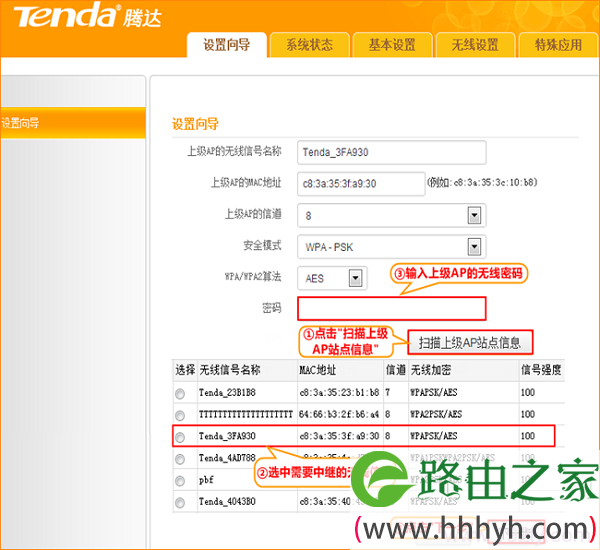This screenshot has height=550, width=600.
Task: Switch to the 系统状态 tab
Action: (310, 45)
